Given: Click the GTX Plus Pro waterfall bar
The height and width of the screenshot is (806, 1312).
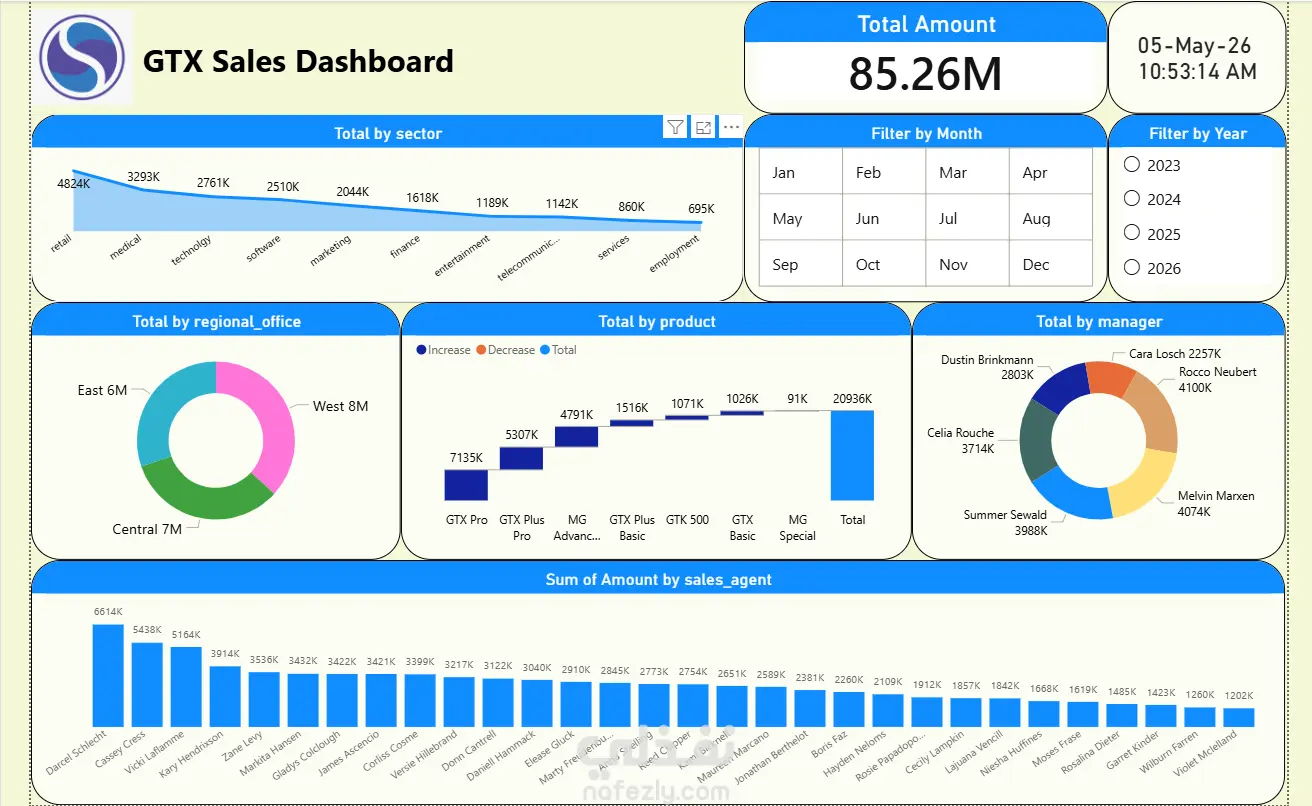Looking at the screenshot, I should pos(521,458).
